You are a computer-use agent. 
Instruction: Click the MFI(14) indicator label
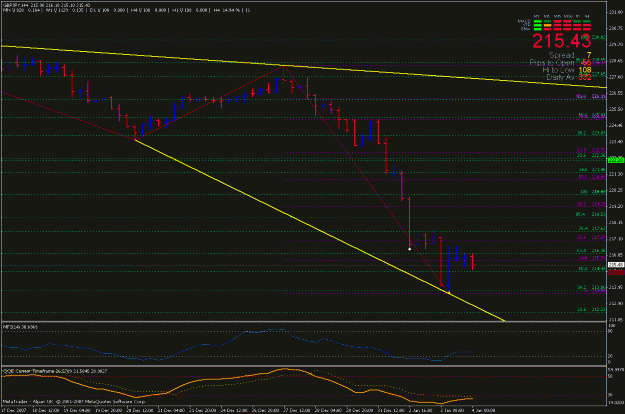(20, 327)
